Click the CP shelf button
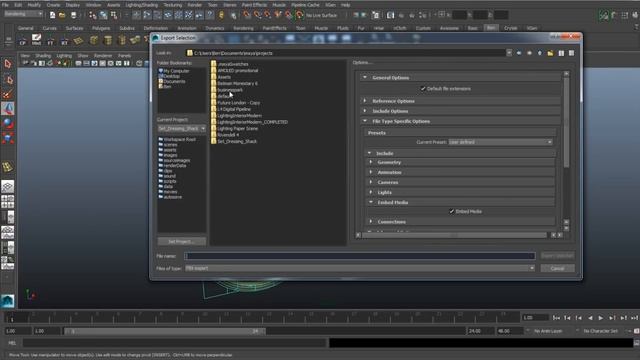Image resolution: width=640 pixels, height=360 pixels. 22,40
